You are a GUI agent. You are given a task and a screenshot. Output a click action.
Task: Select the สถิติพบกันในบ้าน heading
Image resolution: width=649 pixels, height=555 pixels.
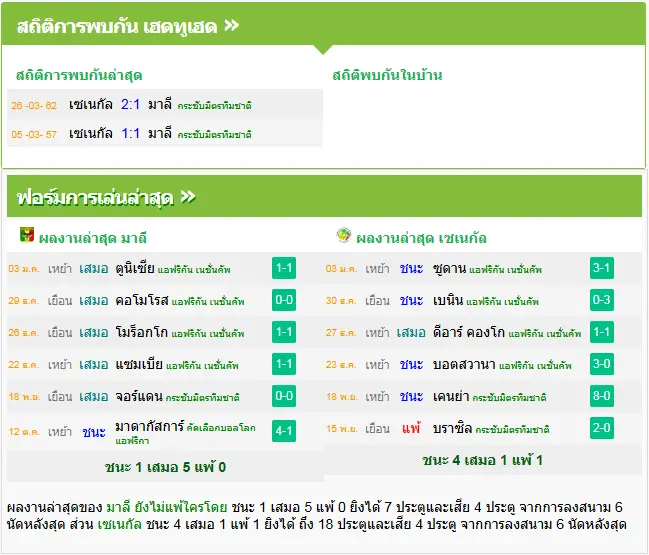[x=387, y=75]
